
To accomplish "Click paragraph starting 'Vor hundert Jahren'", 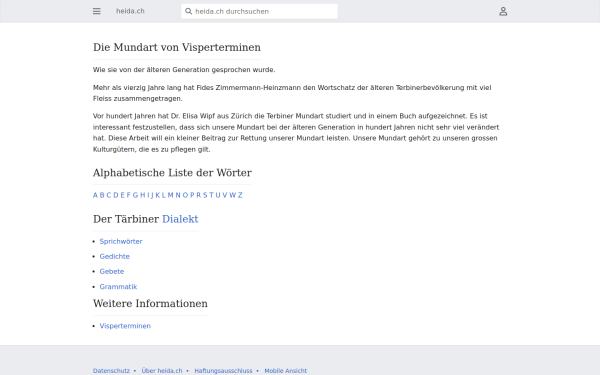I will coord(296,132).
